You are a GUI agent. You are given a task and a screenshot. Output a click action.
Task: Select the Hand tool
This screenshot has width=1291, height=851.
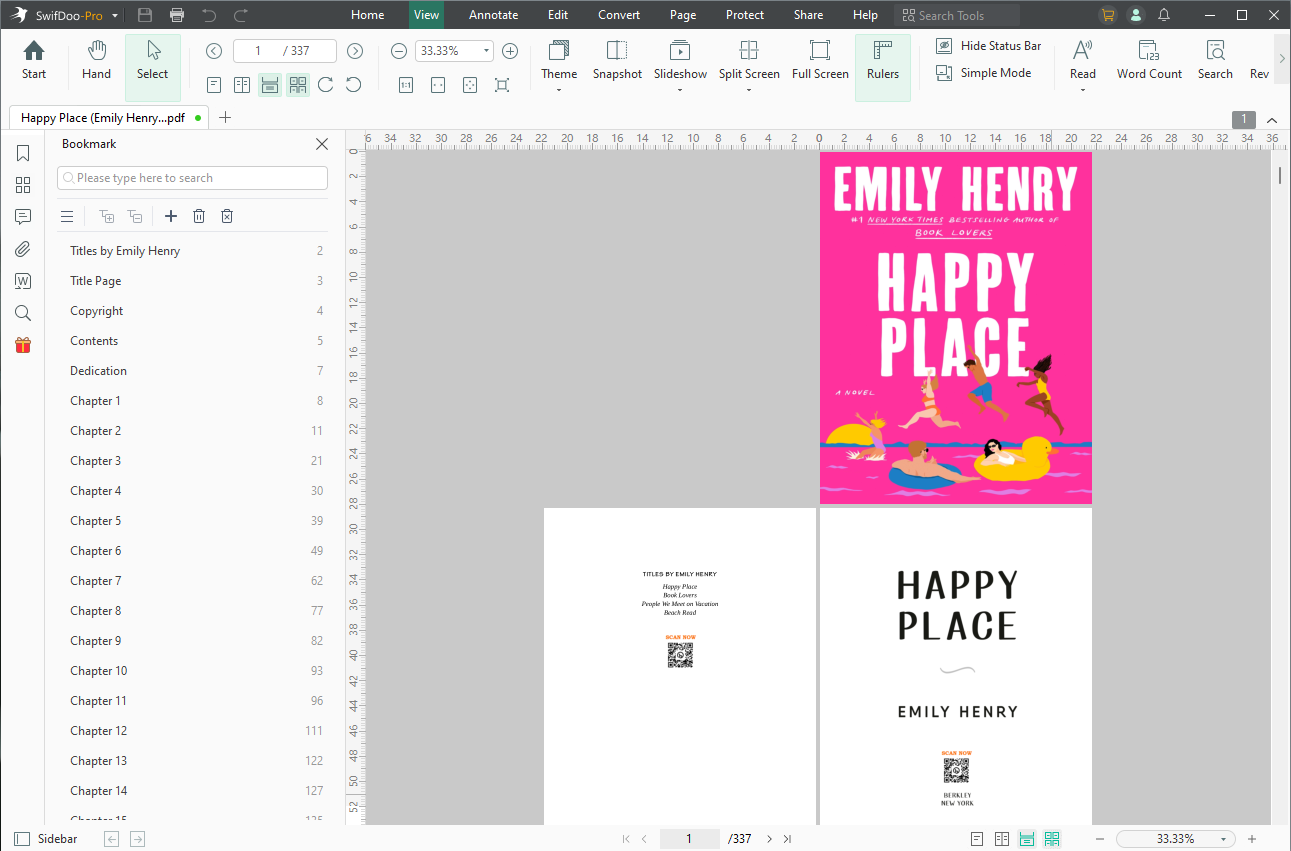[x=96, y=61]
